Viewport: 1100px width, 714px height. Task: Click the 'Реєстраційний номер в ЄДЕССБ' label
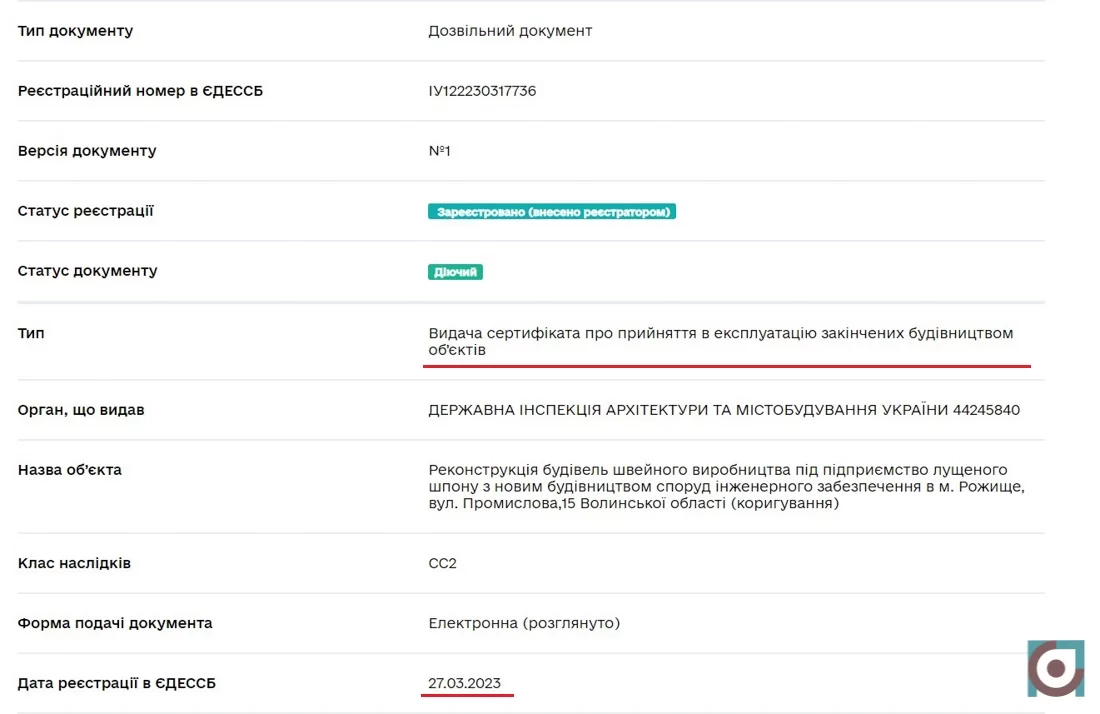(x=140, y=91)
